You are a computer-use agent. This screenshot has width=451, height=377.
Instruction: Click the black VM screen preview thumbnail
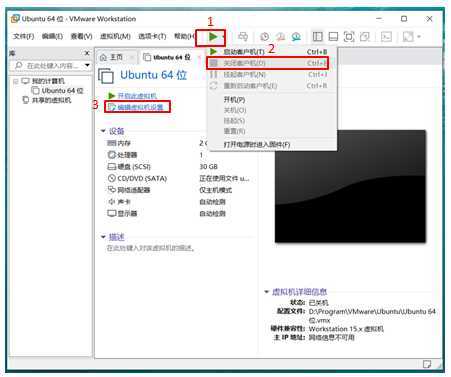[x=350, y=186]
